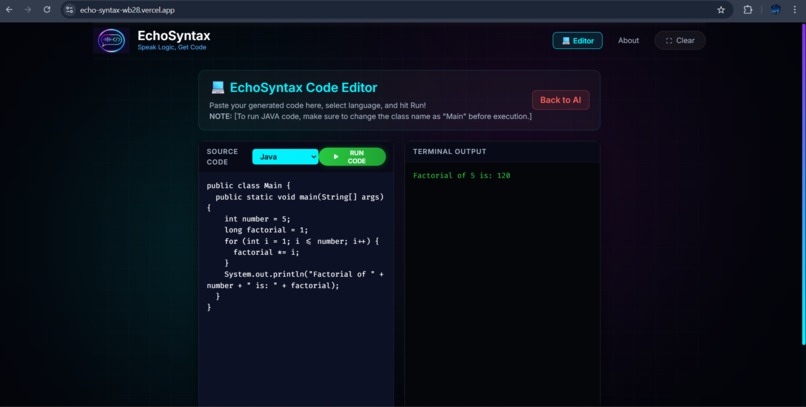Click the 'int number = 5;' code line

coord(257,219)
